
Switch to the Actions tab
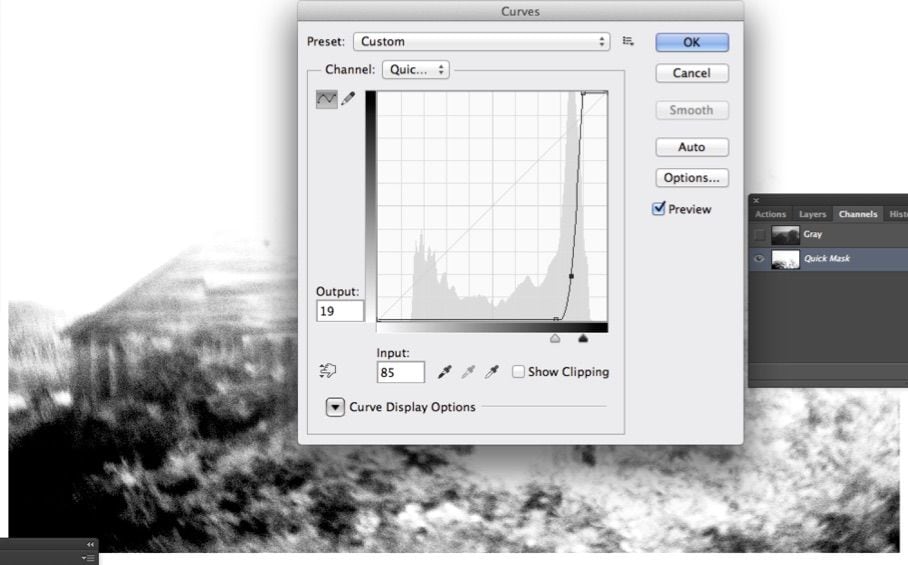point(770,214)
